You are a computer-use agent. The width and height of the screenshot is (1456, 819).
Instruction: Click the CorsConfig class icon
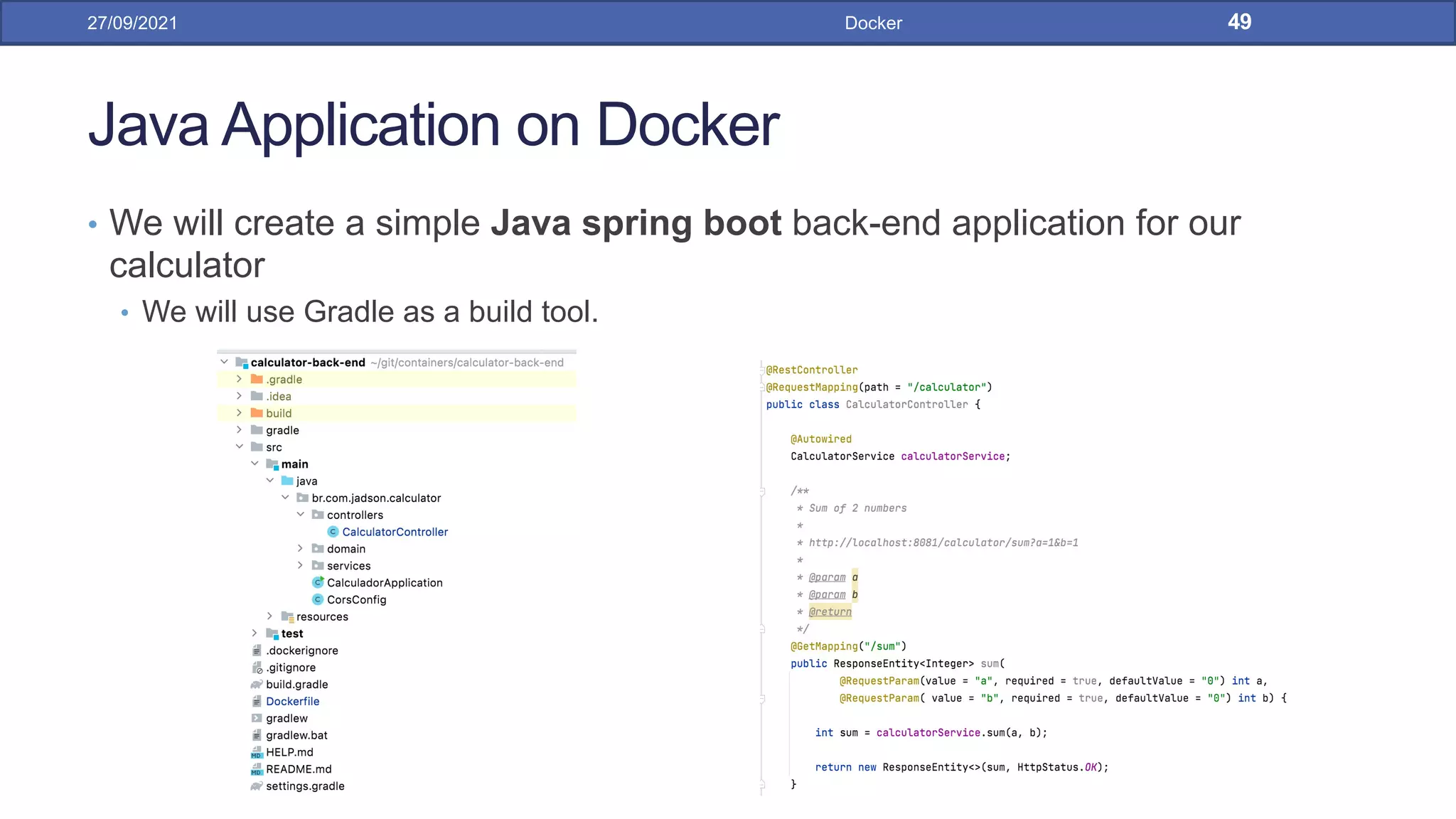point(318,599)
